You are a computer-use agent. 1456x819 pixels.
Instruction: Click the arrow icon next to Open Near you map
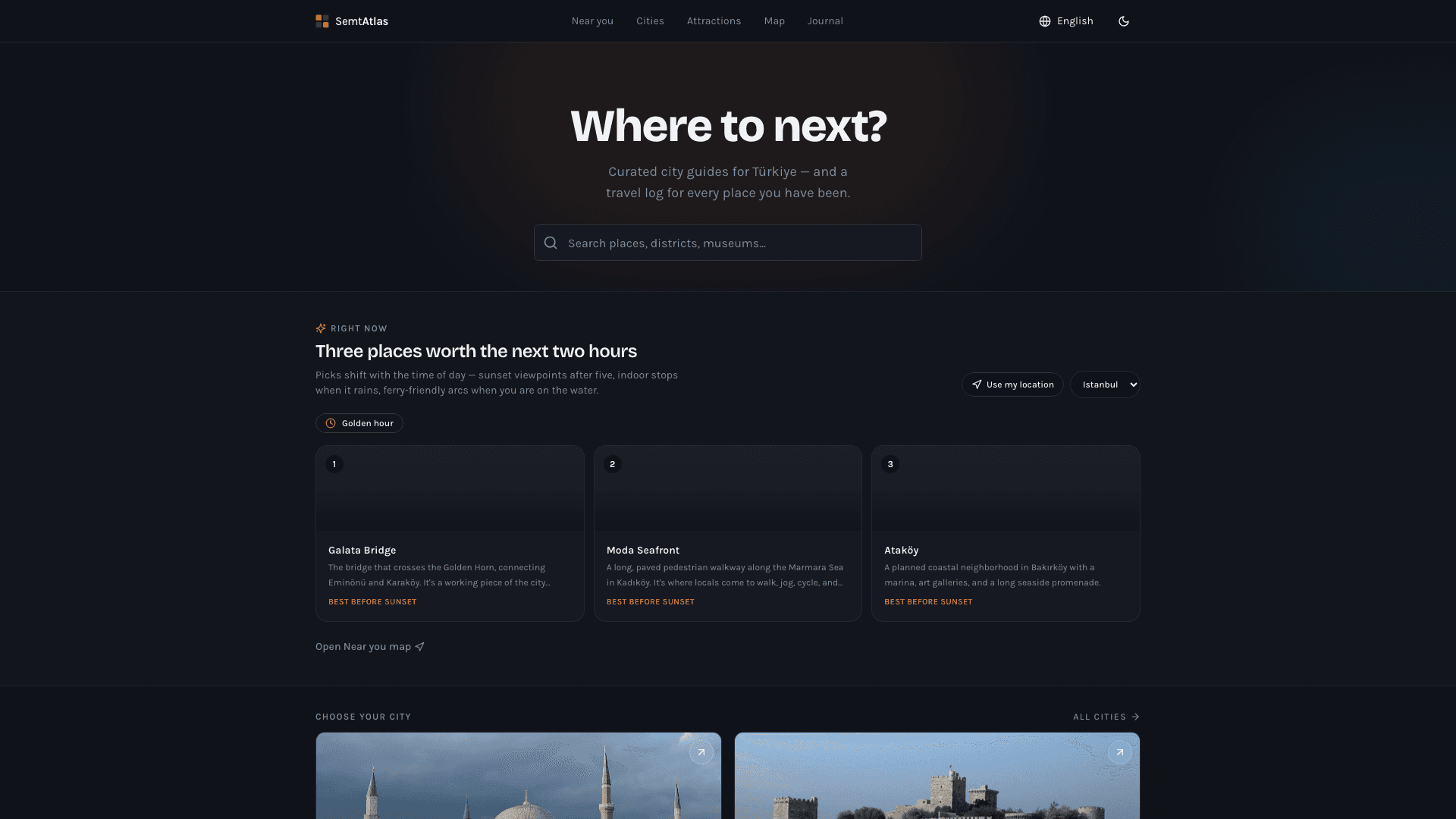coord(420,647)
